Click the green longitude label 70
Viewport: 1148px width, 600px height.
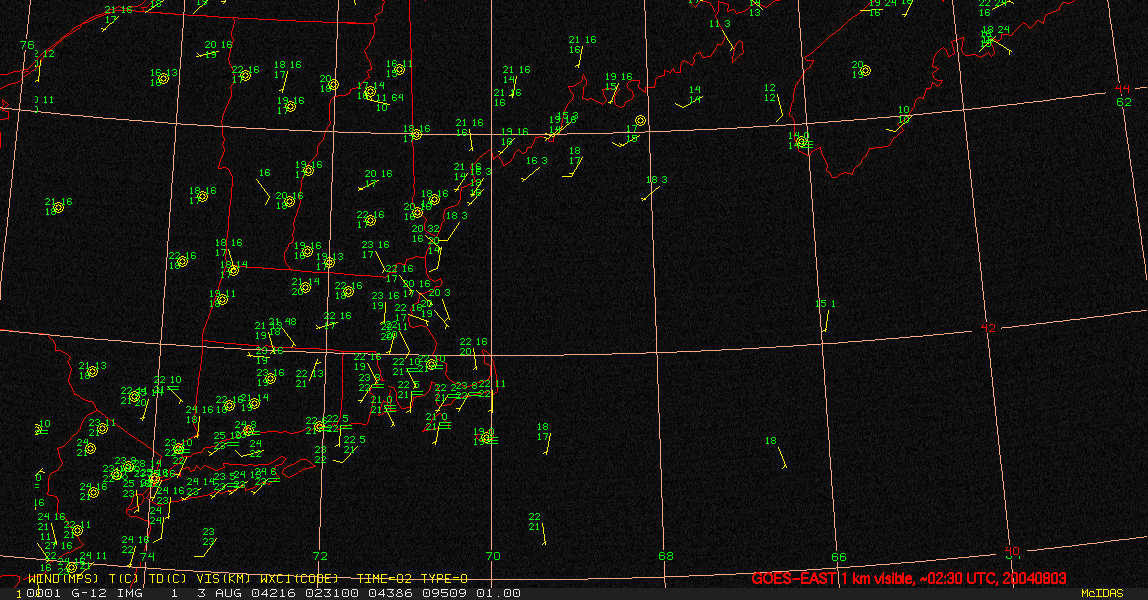(493, 556)
